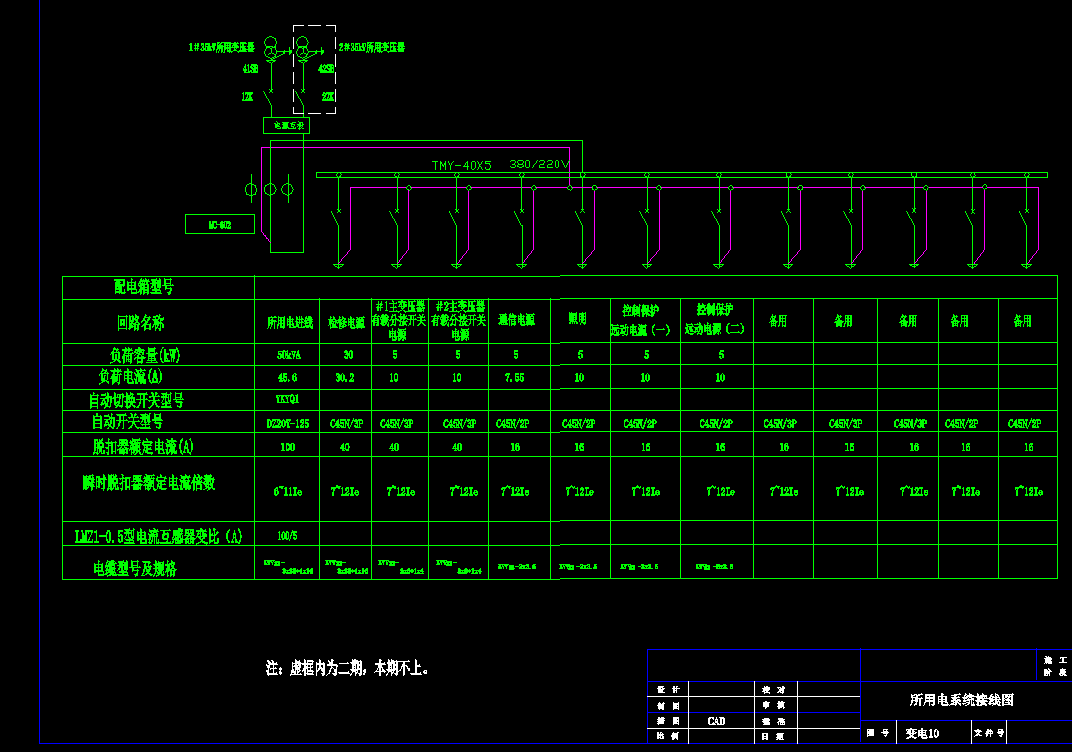Click the drawing title 所用电系统接线图
The height and width of the screenshot is (752, 1072).
[961, 700]
